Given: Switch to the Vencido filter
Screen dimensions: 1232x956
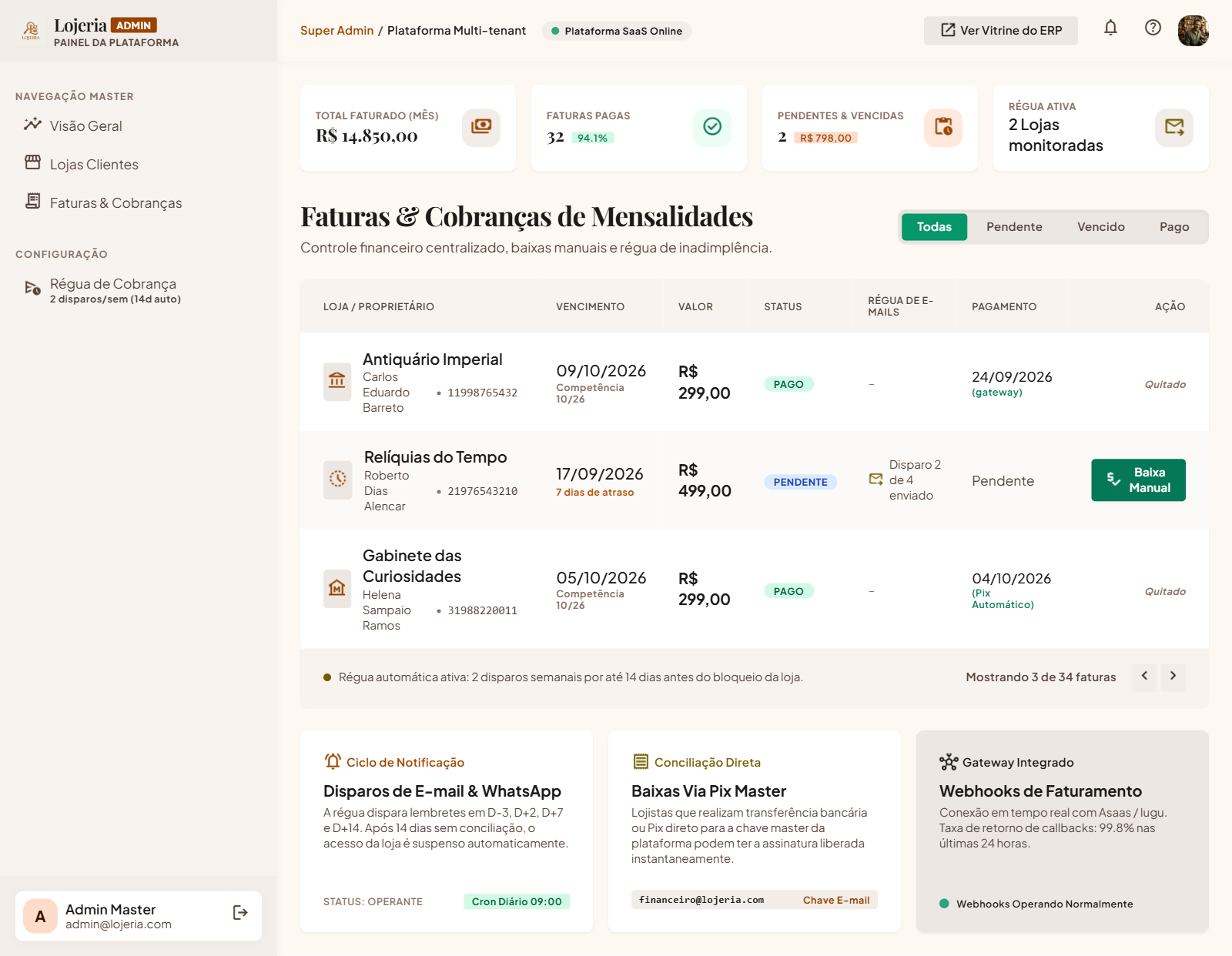Looking at the screenshot, I should tap(1100, 227).
